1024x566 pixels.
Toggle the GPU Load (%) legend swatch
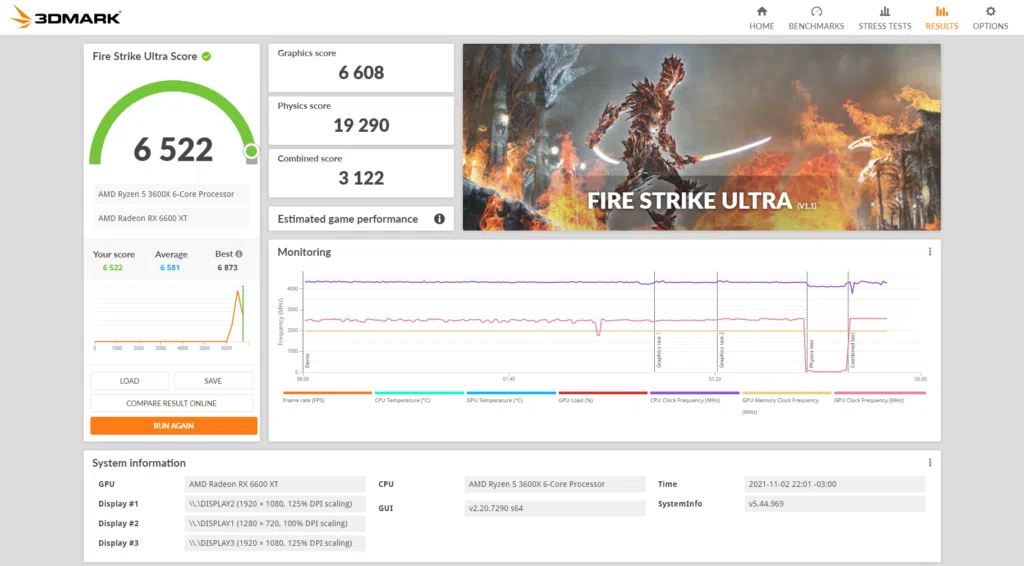tap(603, 393)
